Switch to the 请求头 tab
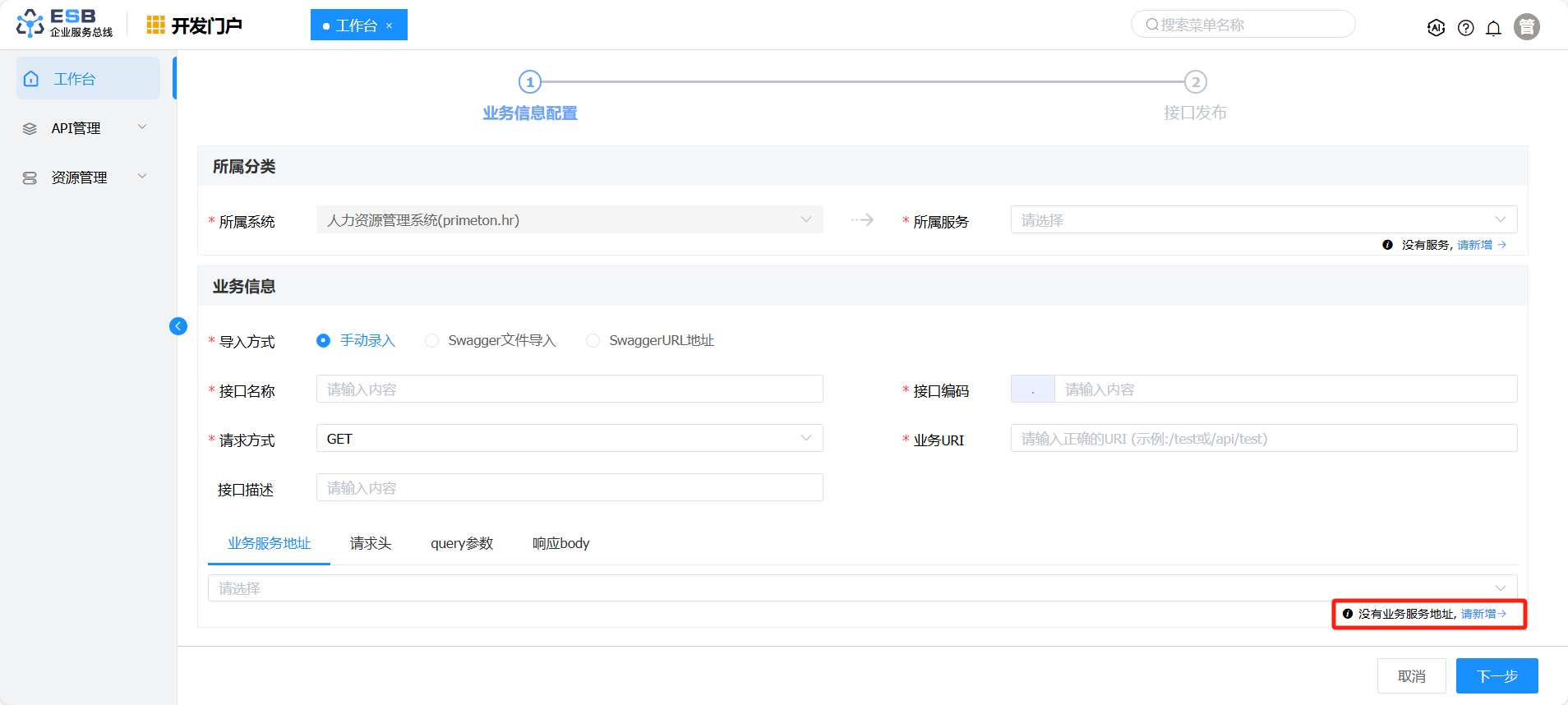The width and height of the screenshot is (1568, 705). pos(371,543)
